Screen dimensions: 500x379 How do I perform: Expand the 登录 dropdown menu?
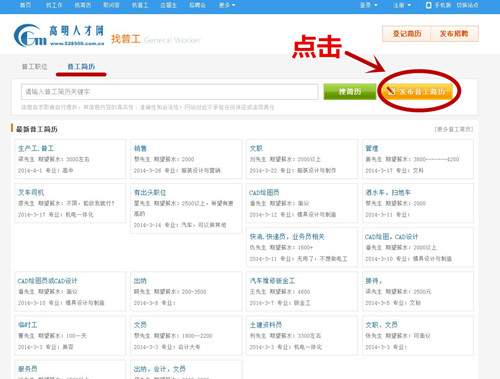pyautogui.click(x=369, y=5)
